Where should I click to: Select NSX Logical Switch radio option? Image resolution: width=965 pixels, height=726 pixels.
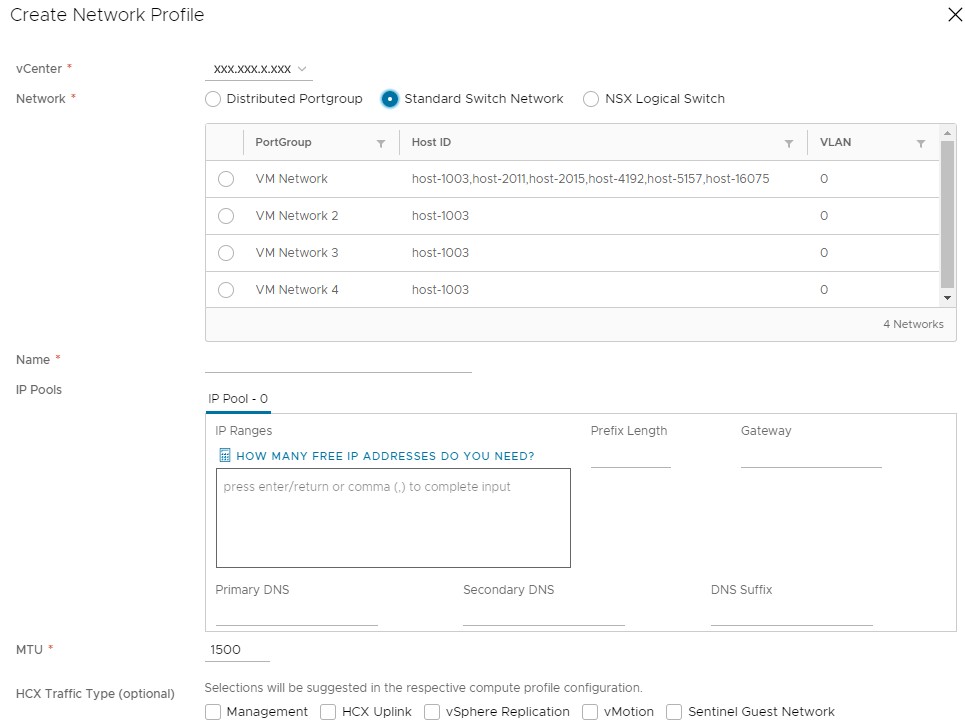click(x=591, y=99)
